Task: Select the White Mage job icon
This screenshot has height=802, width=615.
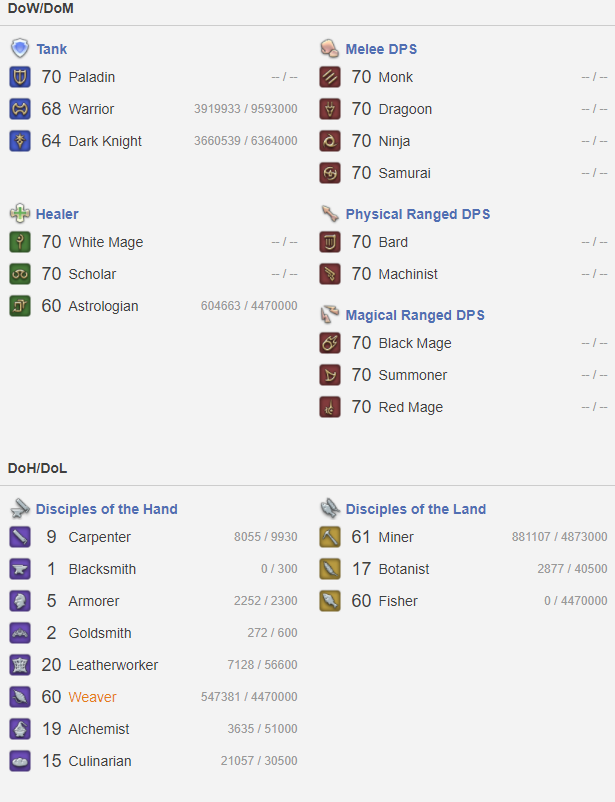Action: (20, 242)
